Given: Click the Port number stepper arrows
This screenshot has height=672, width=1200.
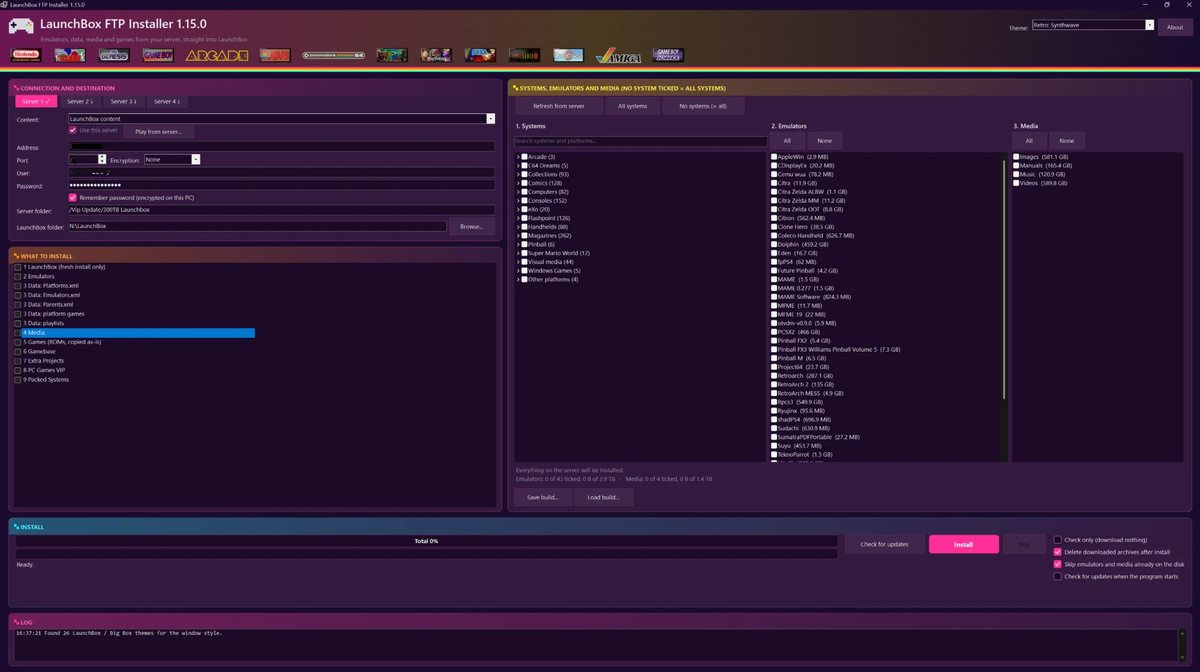Looking at the screenshot, I should (x=102, y=159).
